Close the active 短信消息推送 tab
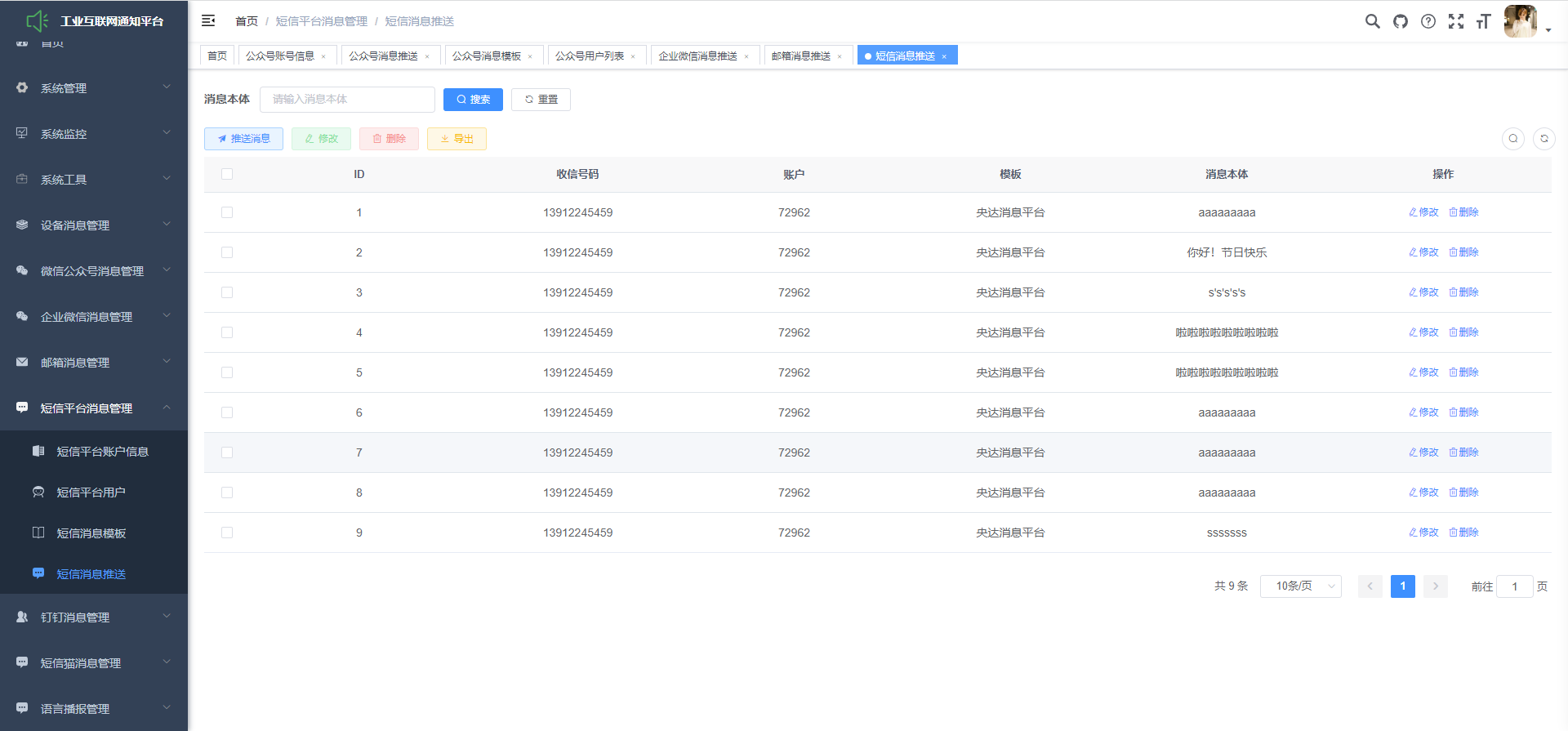The height and width of the screenshot is (731, 1568). tap(944, 56)
